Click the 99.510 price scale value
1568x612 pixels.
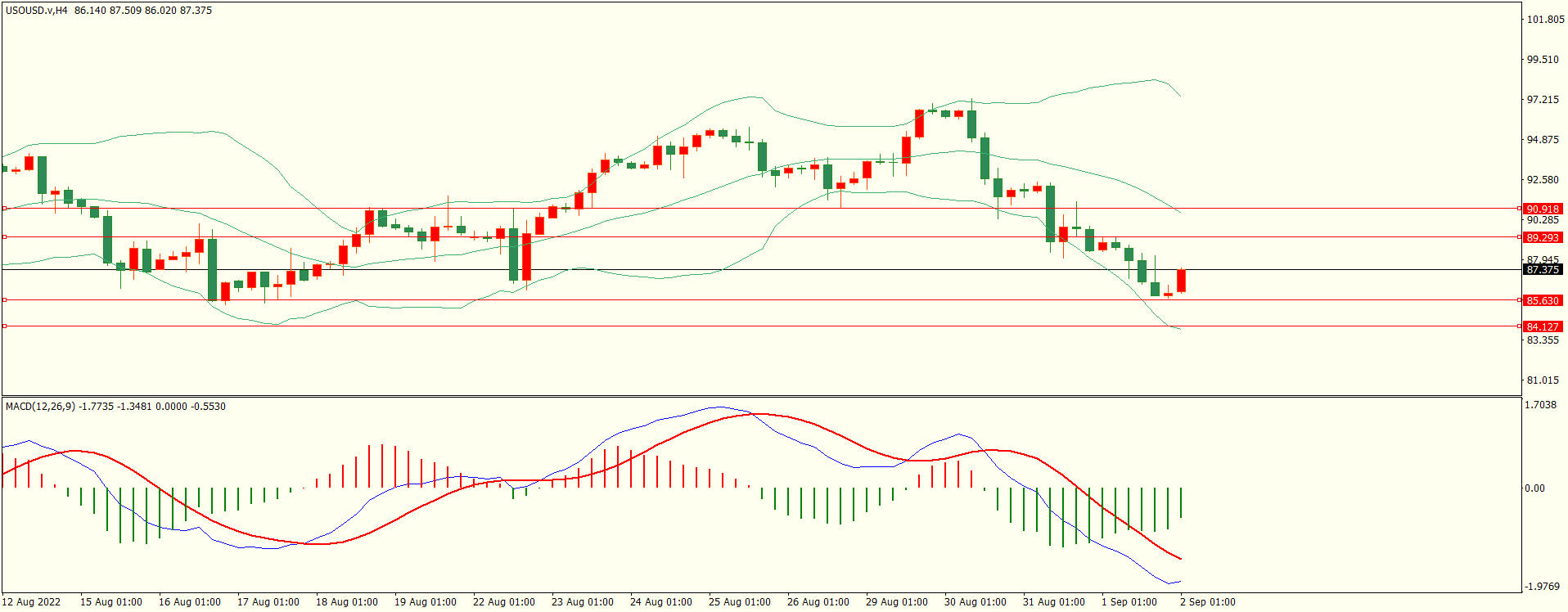[x=1543, y=60]
